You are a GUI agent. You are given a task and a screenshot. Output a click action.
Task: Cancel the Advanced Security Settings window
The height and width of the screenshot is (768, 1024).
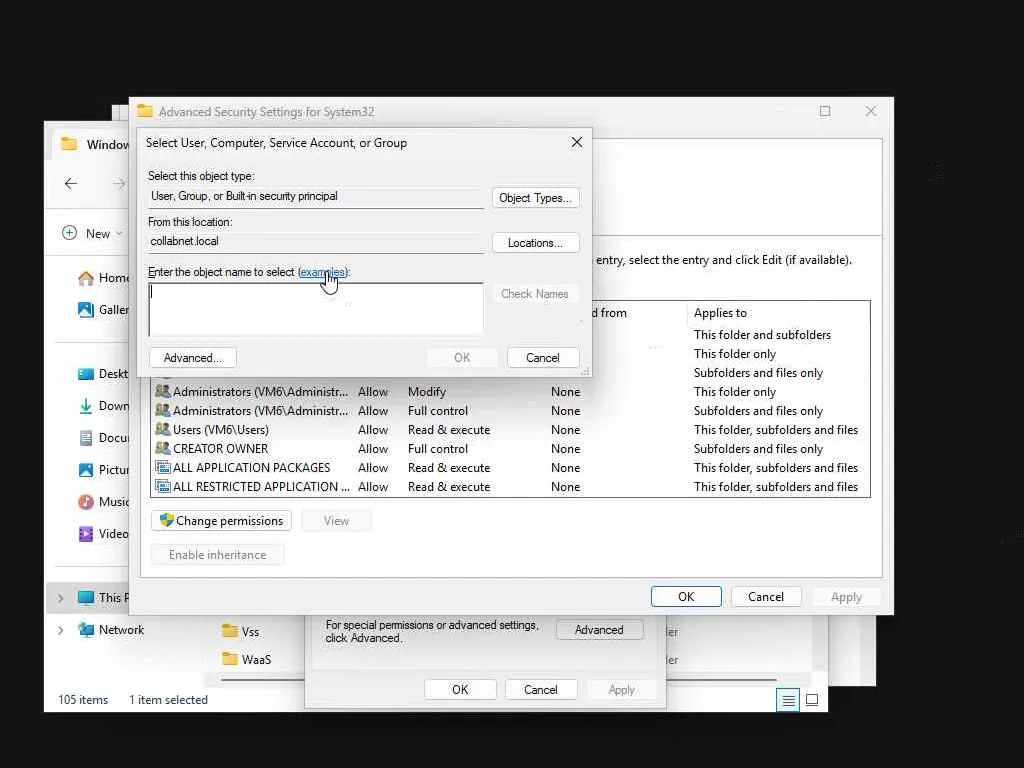pos(765,597)
